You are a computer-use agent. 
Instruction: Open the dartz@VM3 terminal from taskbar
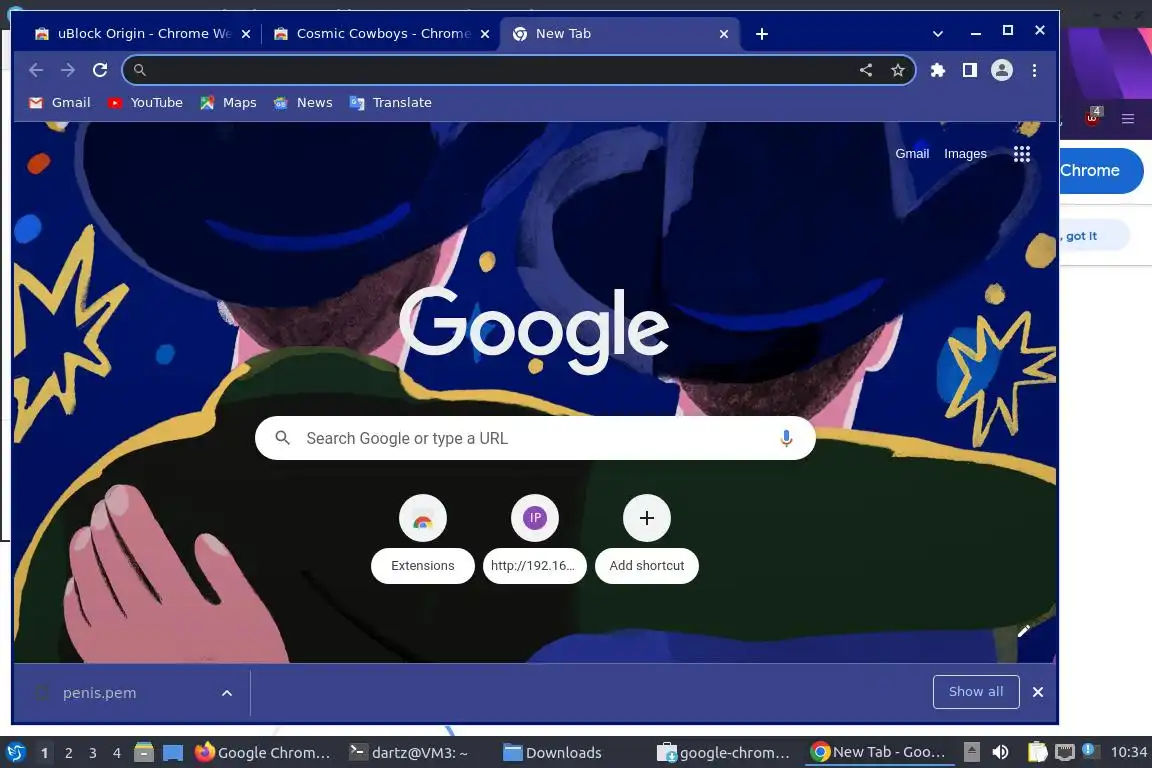point(409,752)
